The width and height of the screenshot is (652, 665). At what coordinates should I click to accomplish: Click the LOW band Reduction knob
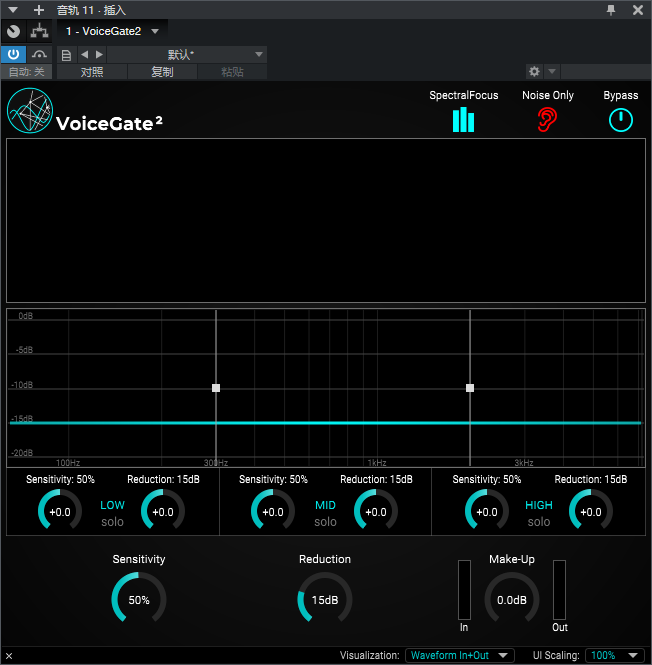point(163,511)
